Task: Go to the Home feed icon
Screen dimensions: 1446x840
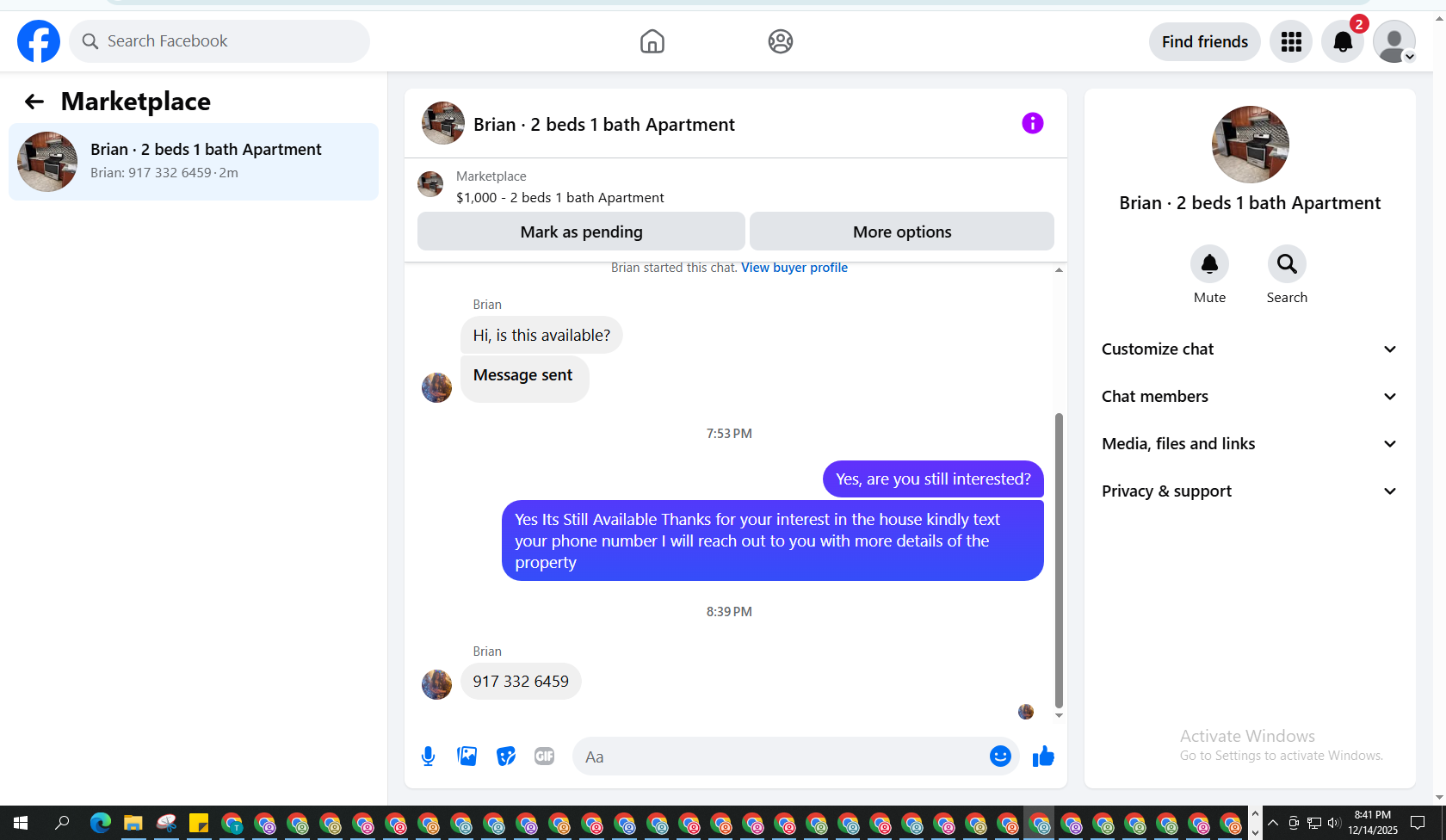Action: [652, 41]
